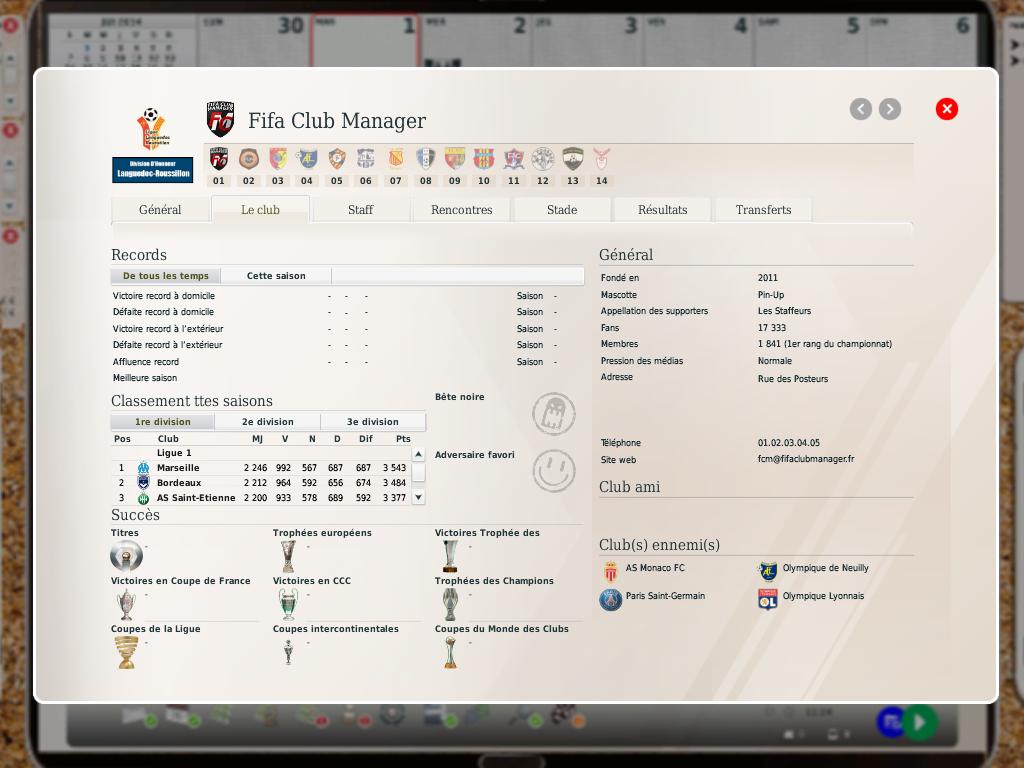
Task: Click the Marseille club name
Action: point(178,468)
